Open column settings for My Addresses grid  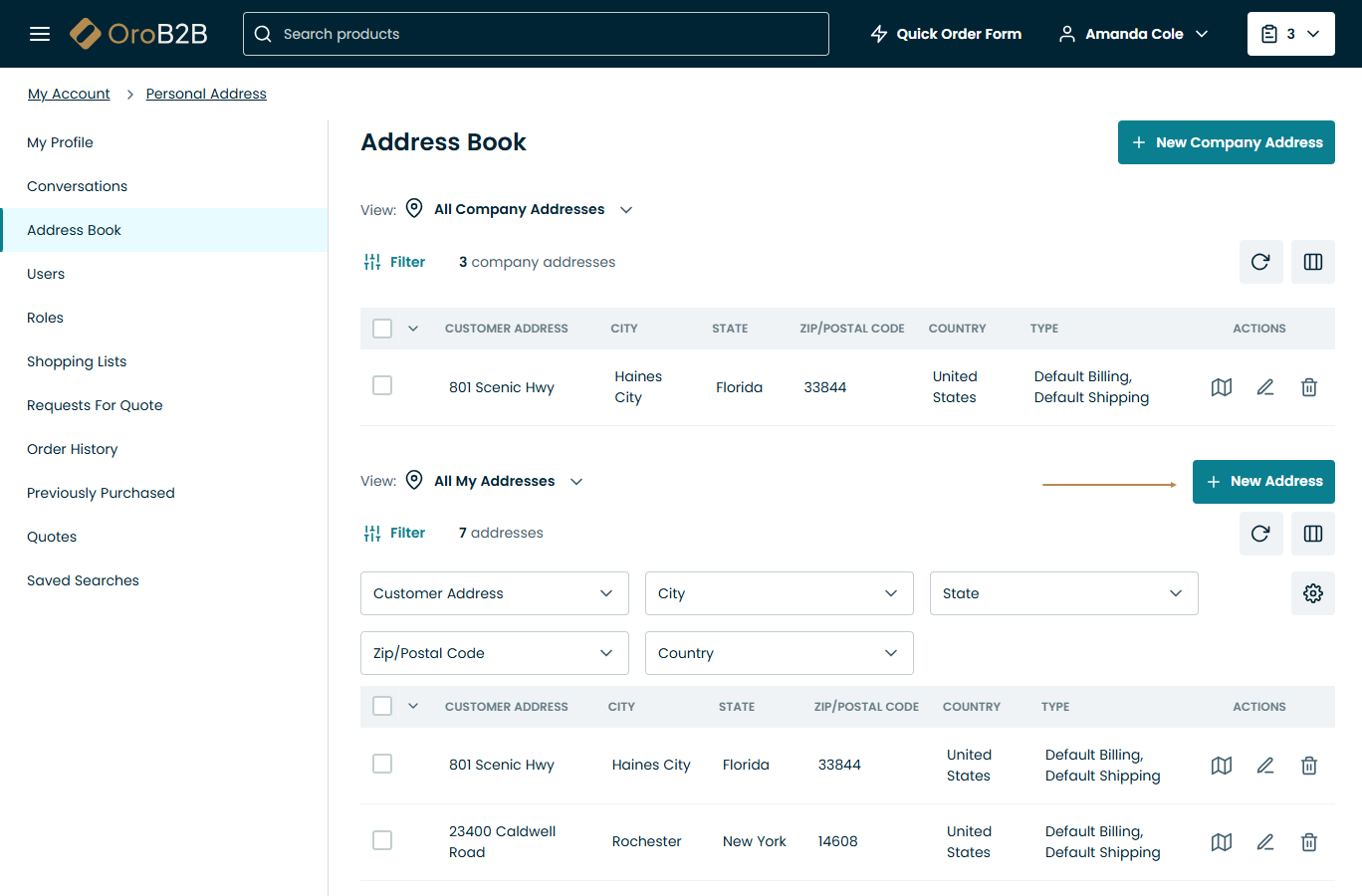[x=1313, y=534]
